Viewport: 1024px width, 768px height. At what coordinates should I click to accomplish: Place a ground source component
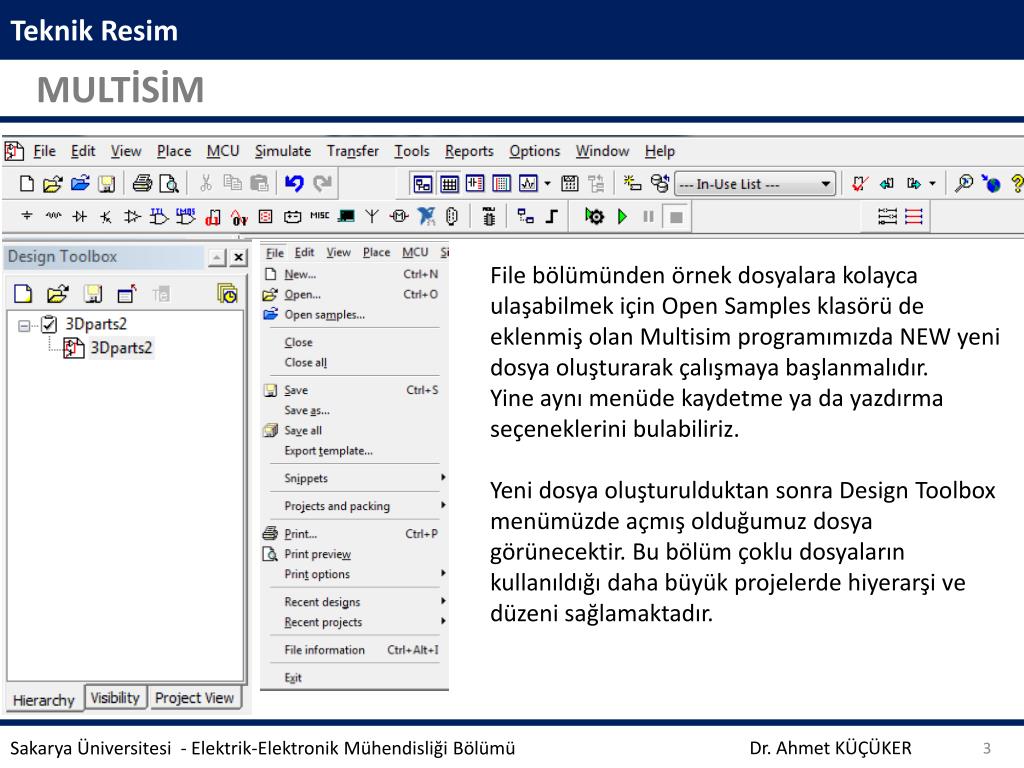coord(27,216)
